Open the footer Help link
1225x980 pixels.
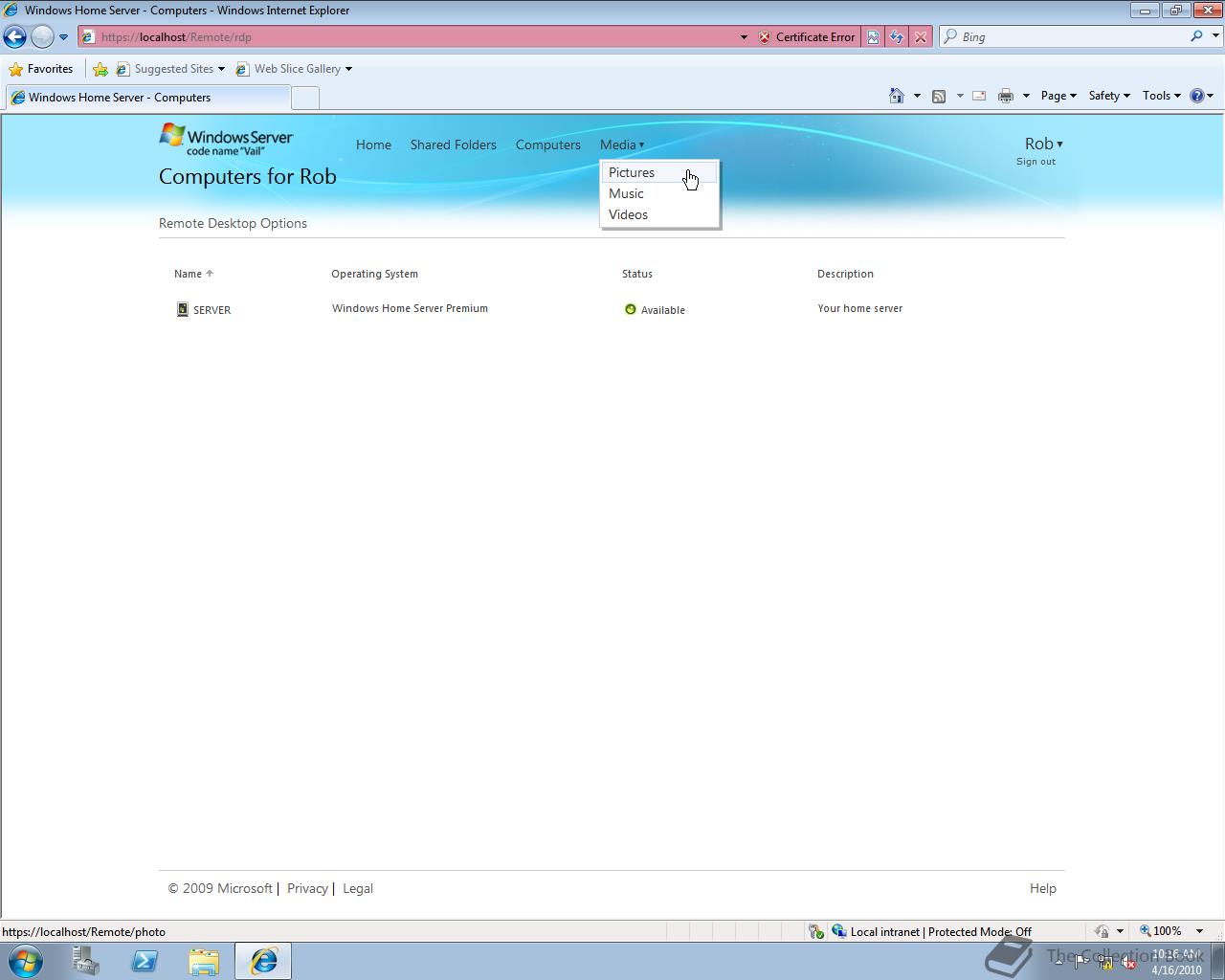click(1043, 888)
